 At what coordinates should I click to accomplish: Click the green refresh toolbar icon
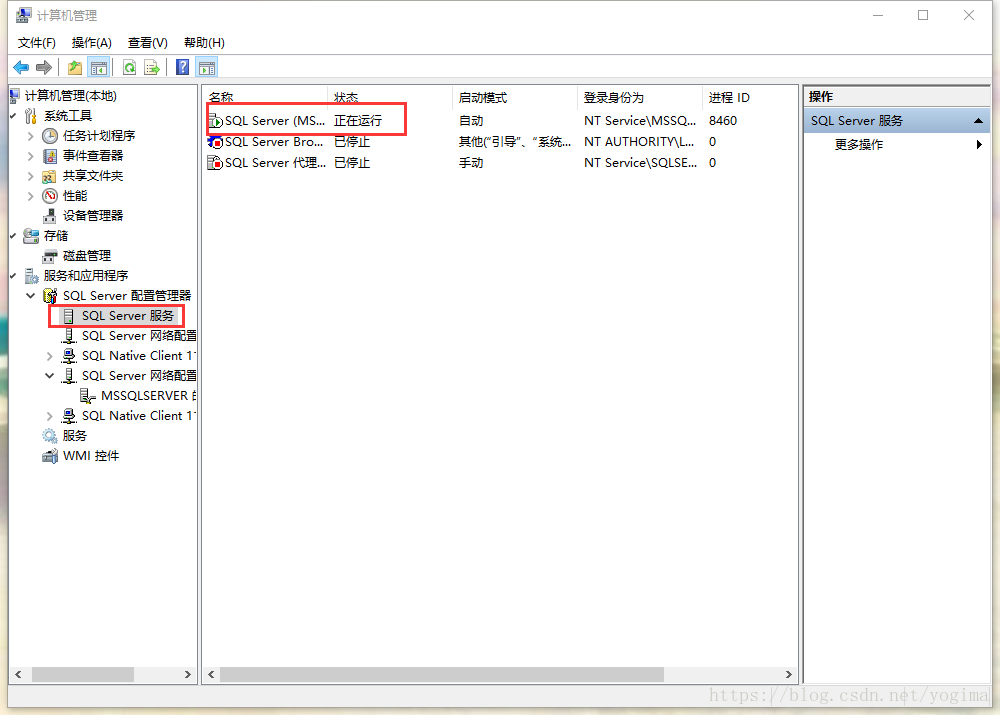pyautogui.click(x=129, y=68)
